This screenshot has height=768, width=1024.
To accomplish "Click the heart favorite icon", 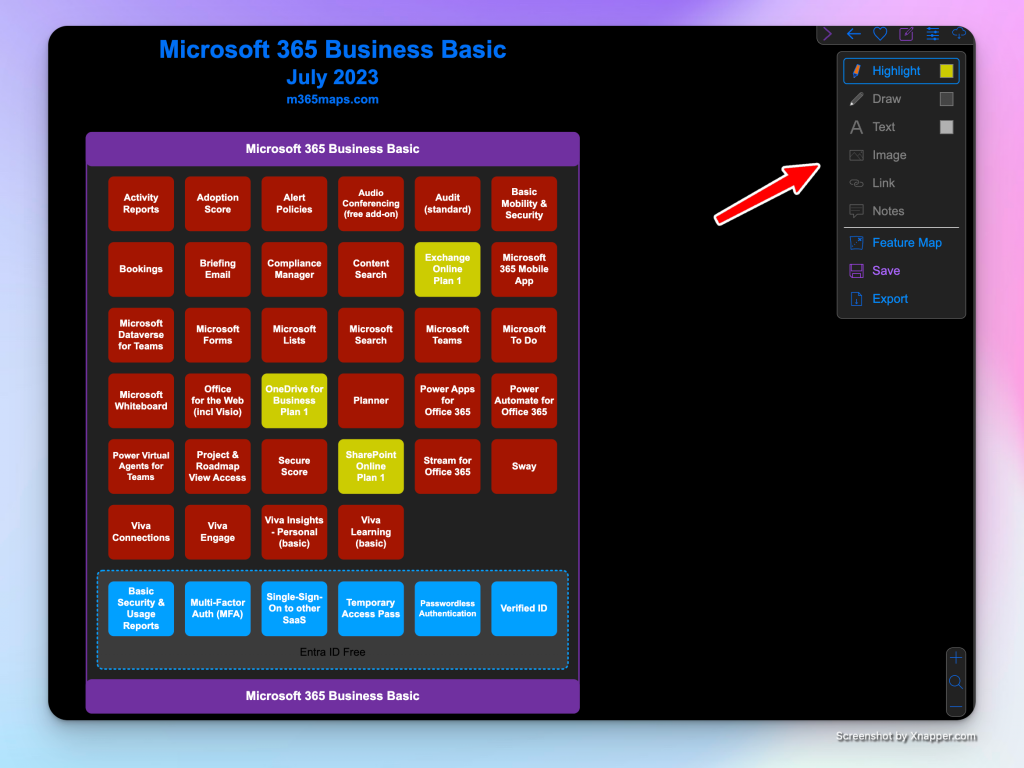I will pos(880,34).
